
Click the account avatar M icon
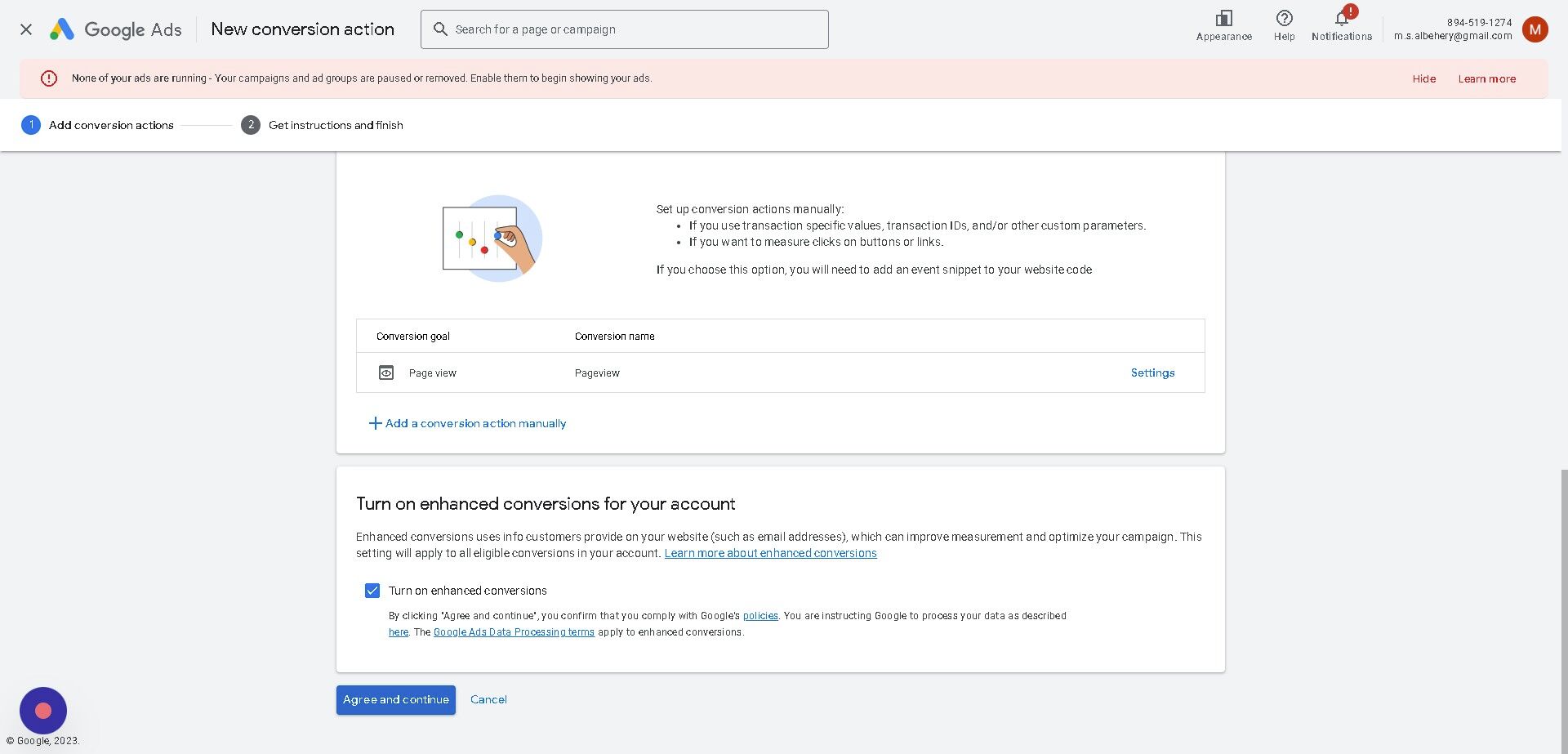pyautogui.click(x=1535, y=29)
